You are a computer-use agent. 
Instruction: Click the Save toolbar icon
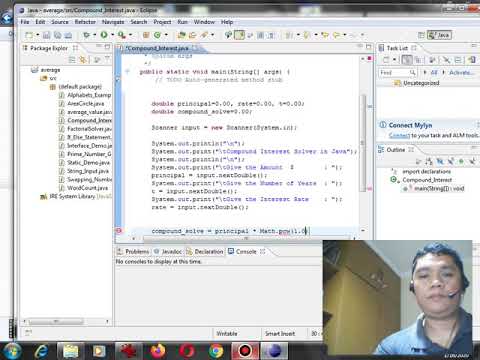pos(47,35)
